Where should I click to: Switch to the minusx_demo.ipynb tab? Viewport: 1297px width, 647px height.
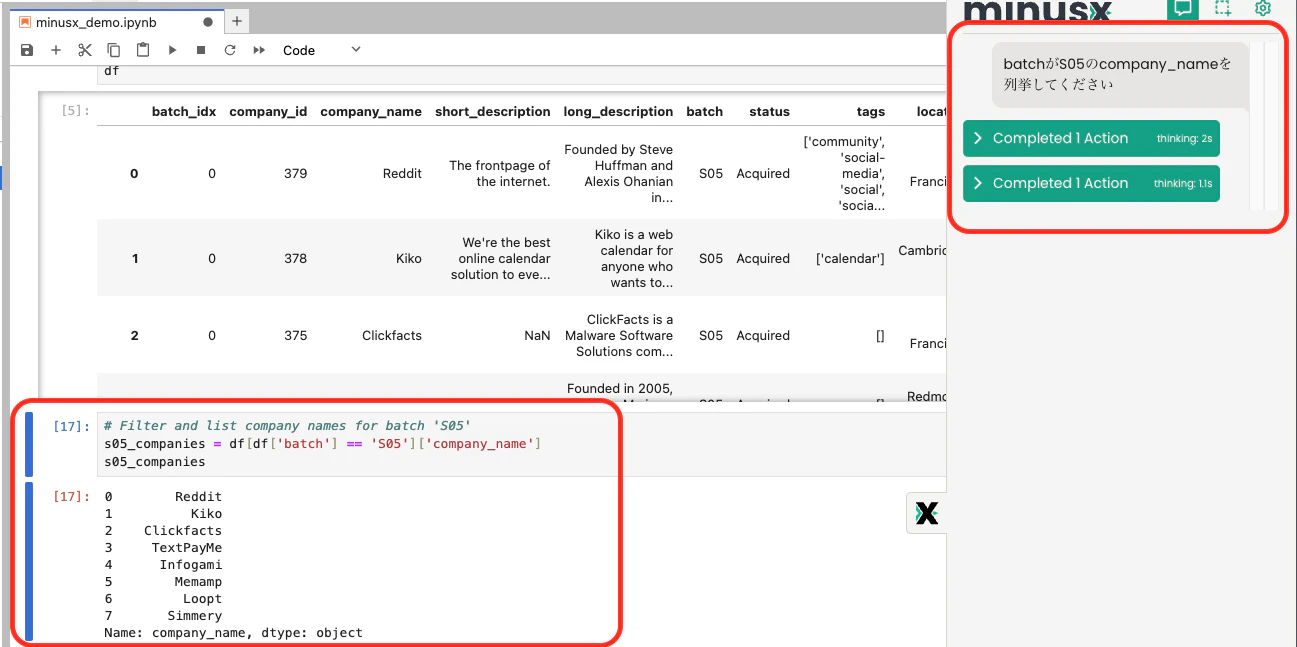point(95,22)
